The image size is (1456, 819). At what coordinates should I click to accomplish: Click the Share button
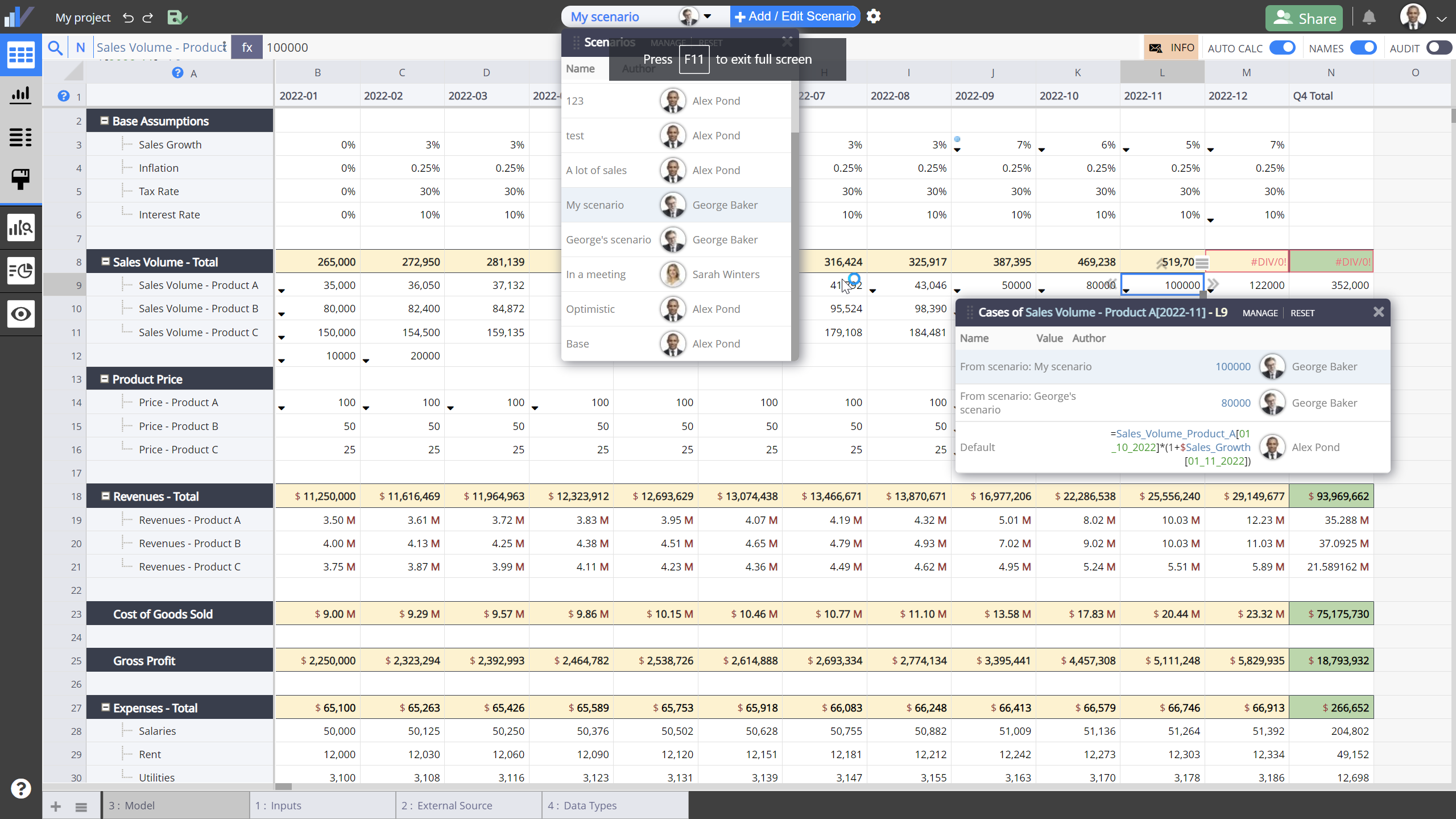click(1304, 18)
